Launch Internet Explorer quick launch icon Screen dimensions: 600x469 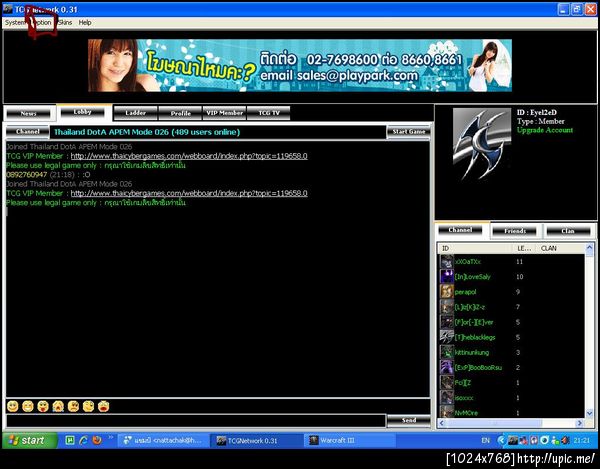click(x=83, y=440)
